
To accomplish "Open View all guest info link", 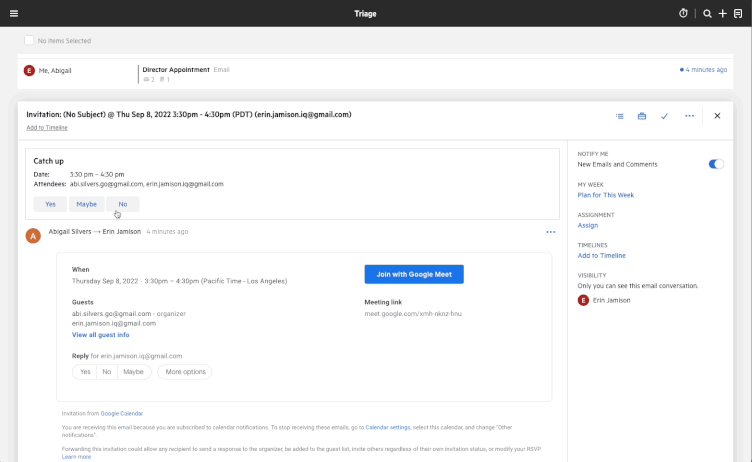I will [100, 335].
